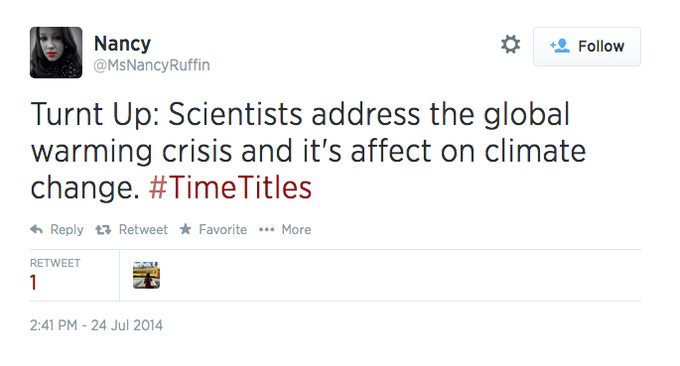Open the RETWEET count of 1

pos(33,283)
